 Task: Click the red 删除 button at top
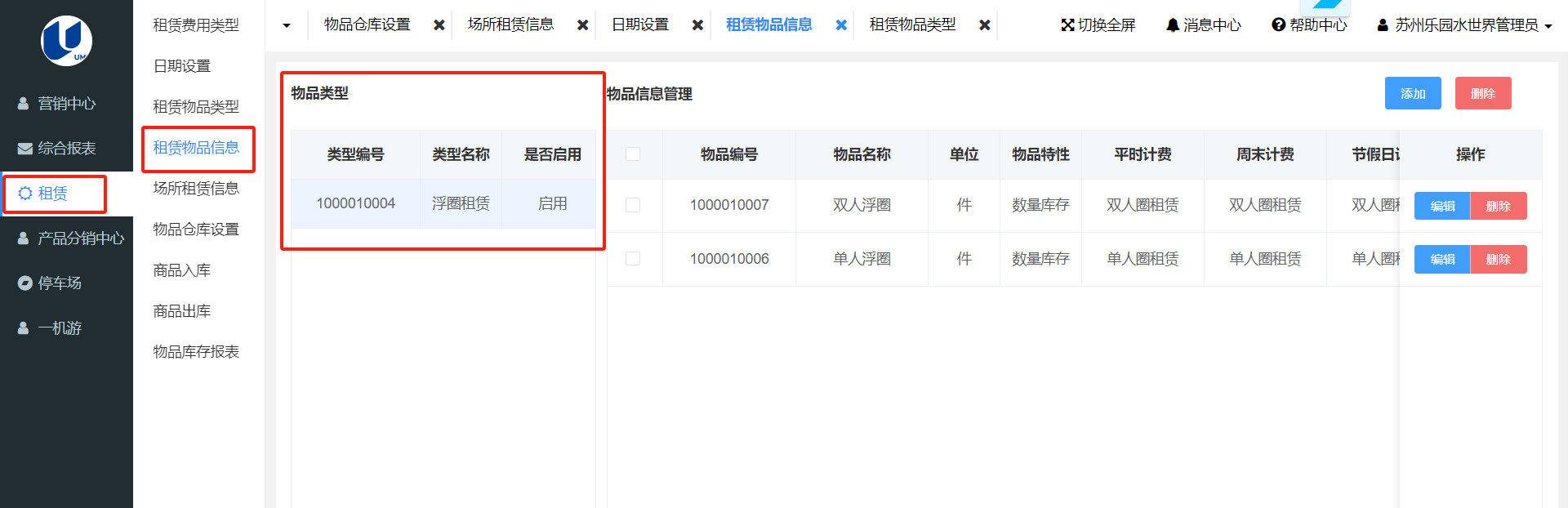1483,93
